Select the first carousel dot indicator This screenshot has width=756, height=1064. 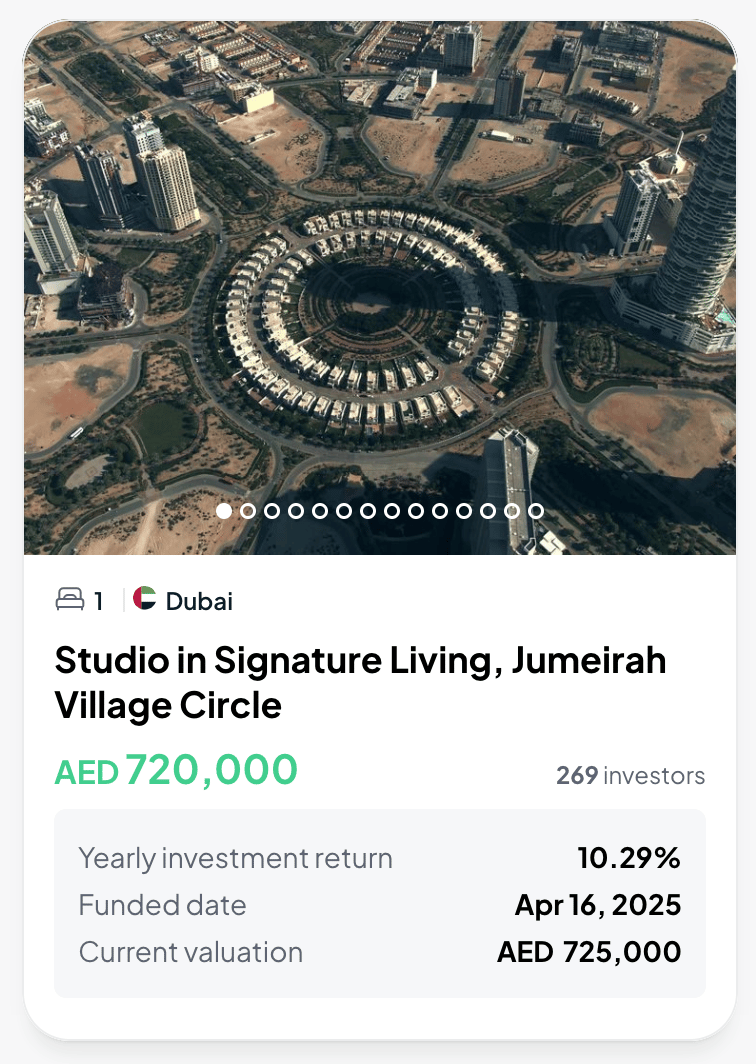pos(224,511)
